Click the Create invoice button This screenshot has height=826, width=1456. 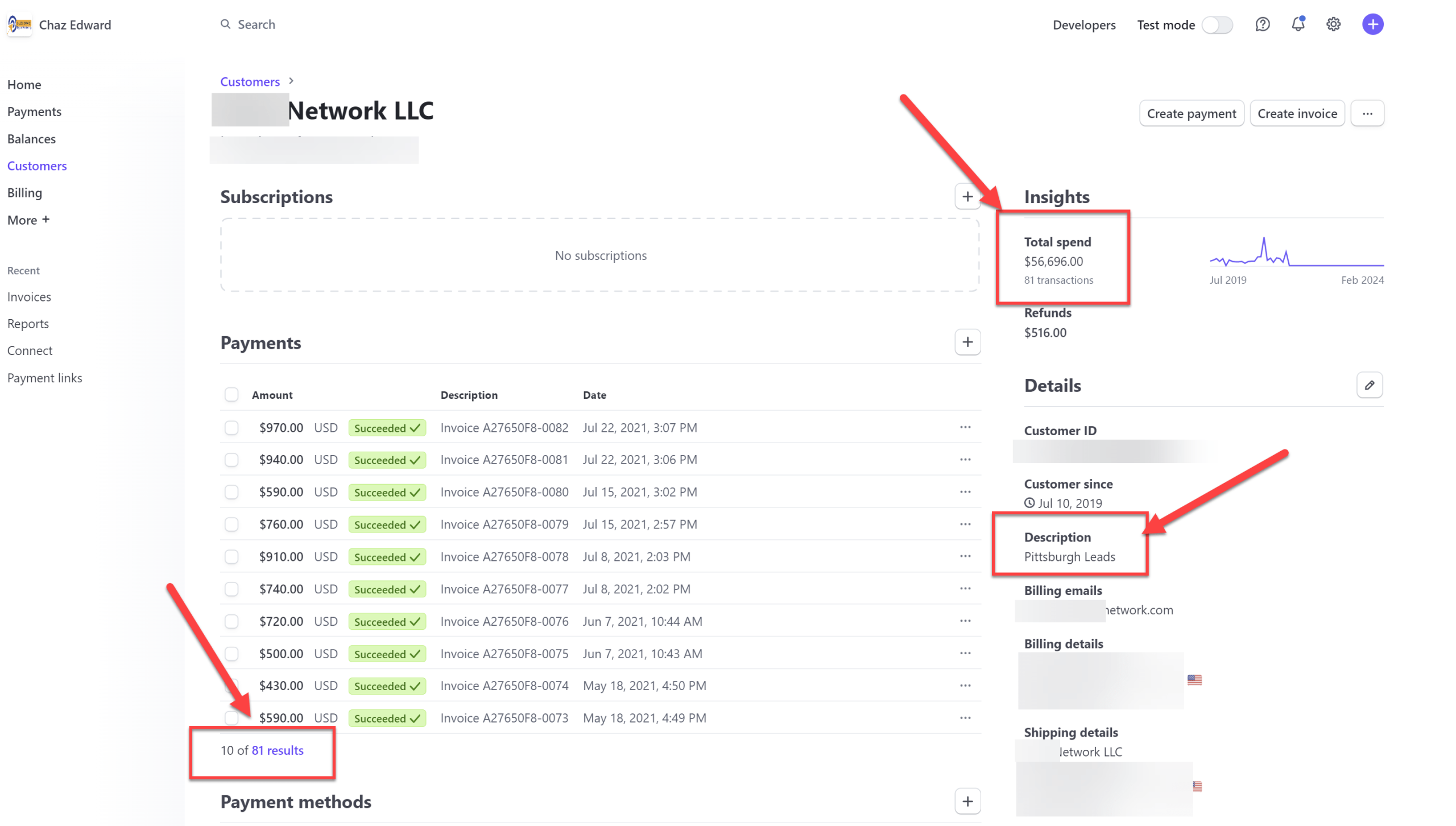[x=1296, y=113]
